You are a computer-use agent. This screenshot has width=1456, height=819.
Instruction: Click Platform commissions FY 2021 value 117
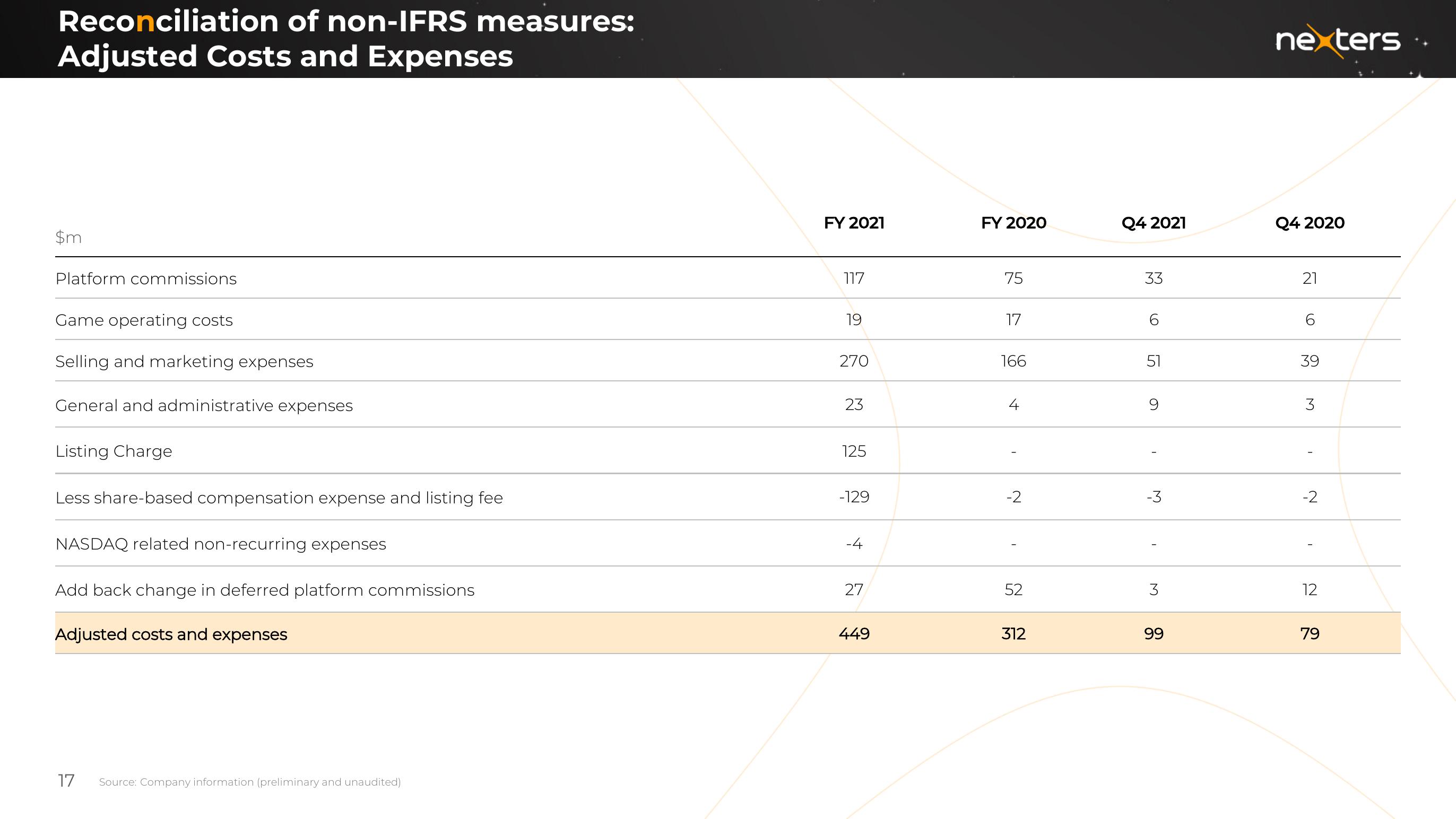[x=854, y=278]
